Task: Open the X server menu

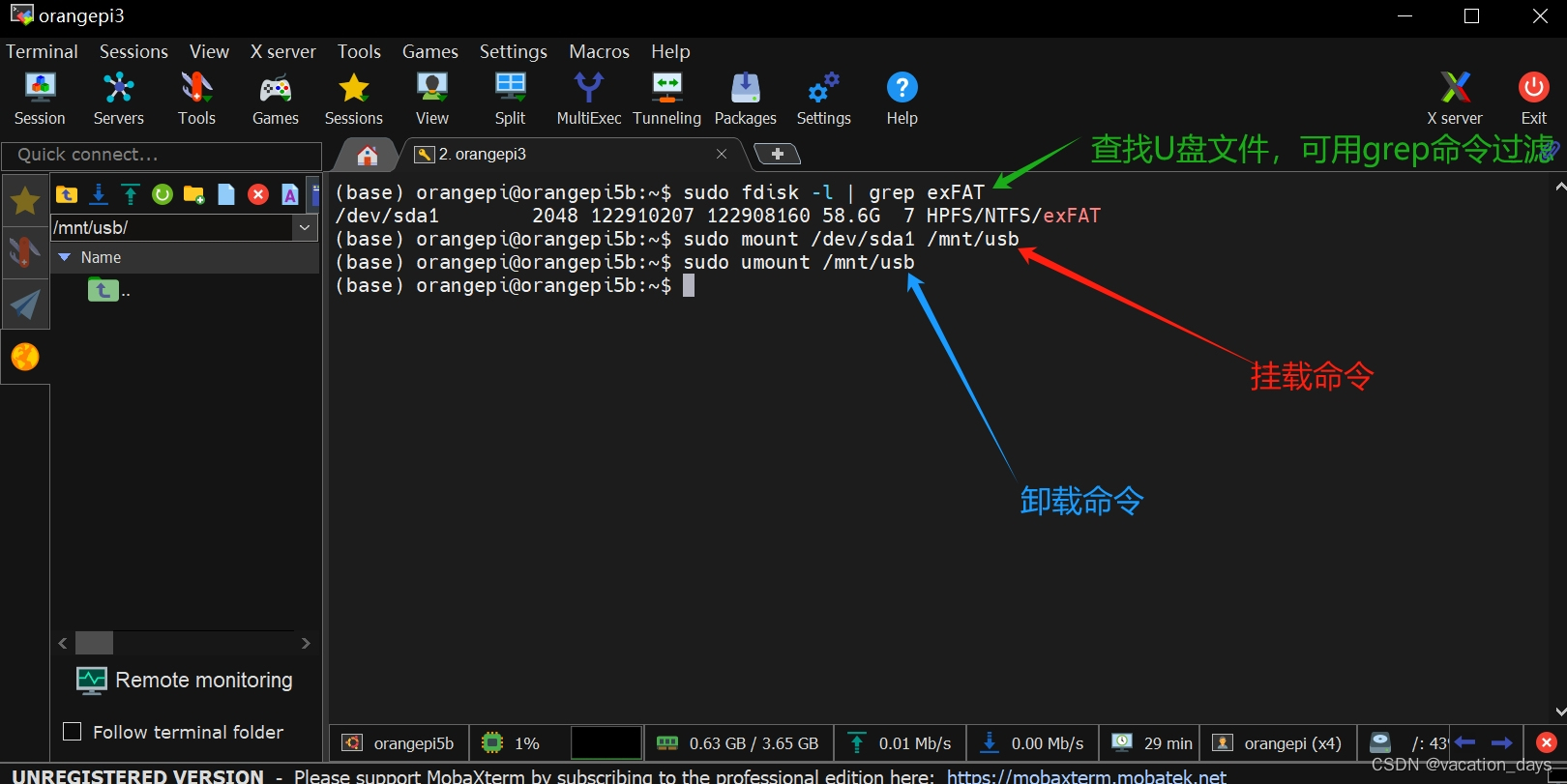Action: point(282,51)
